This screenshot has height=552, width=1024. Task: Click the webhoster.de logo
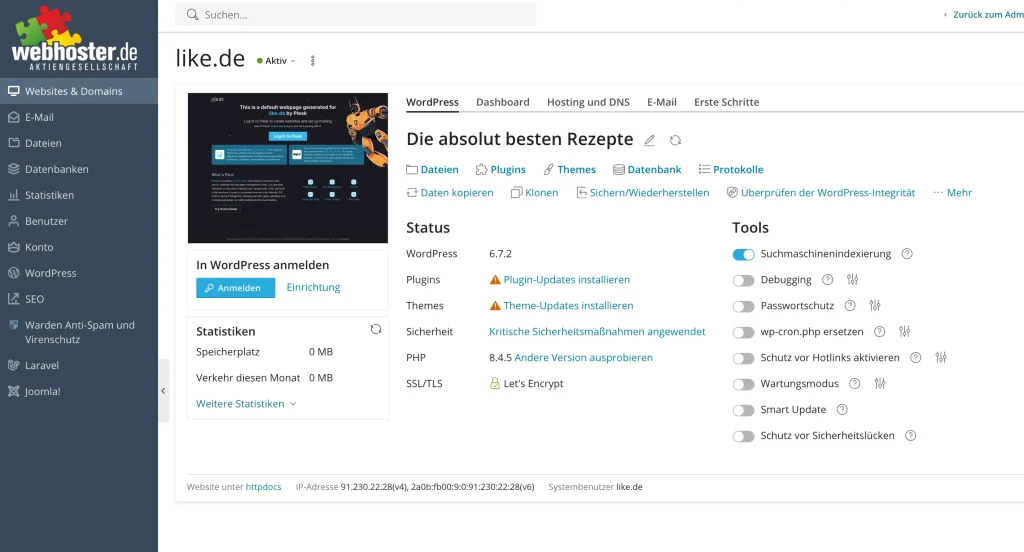tap(74, 39)
